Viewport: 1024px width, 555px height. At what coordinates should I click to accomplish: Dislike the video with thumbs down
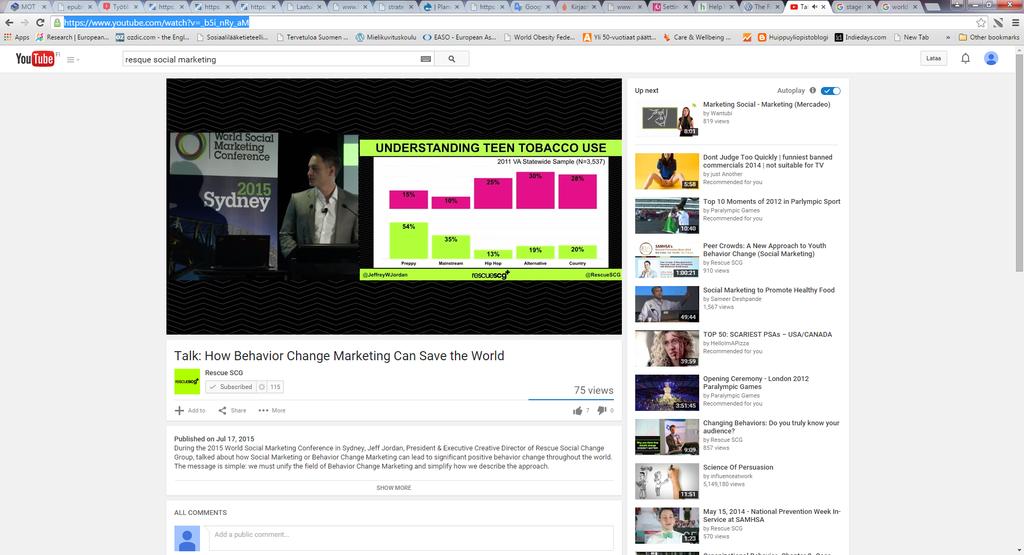(601, 411)
